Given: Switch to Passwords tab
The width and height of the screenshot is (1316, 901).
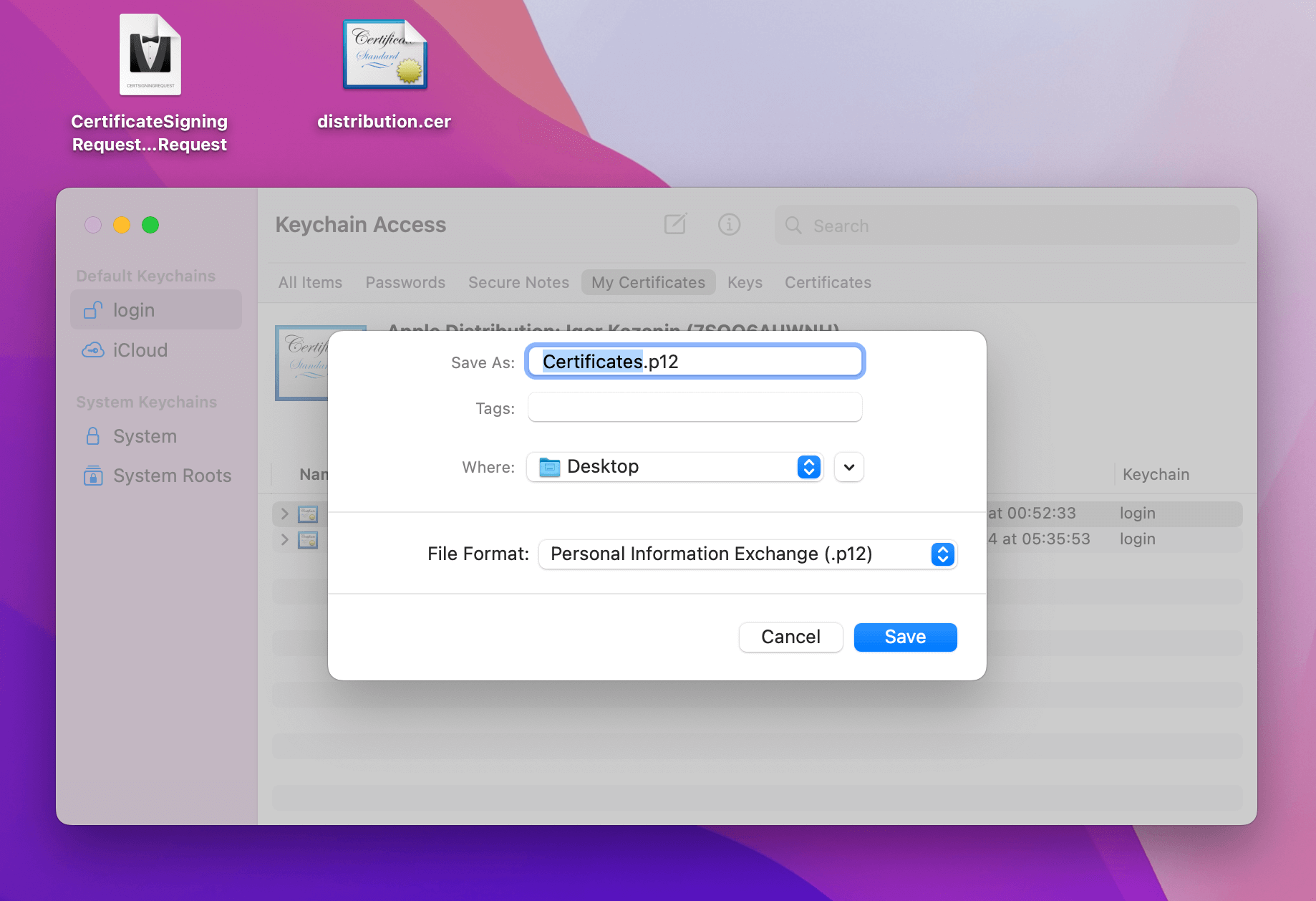Looking at the screenshot, I should click(405, 282).
